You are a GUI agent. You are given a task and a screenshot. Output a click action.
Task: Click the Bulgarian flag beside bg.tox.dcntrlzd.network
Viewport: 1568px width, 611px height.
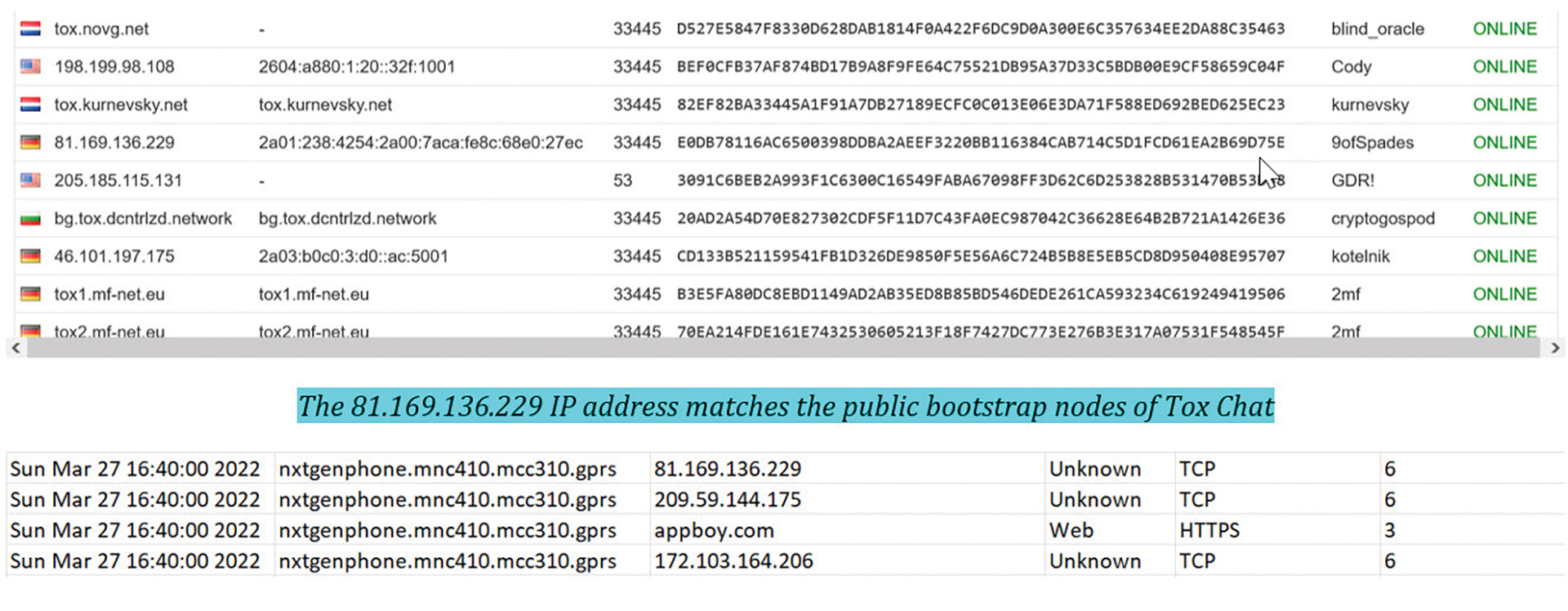(30, 218)
